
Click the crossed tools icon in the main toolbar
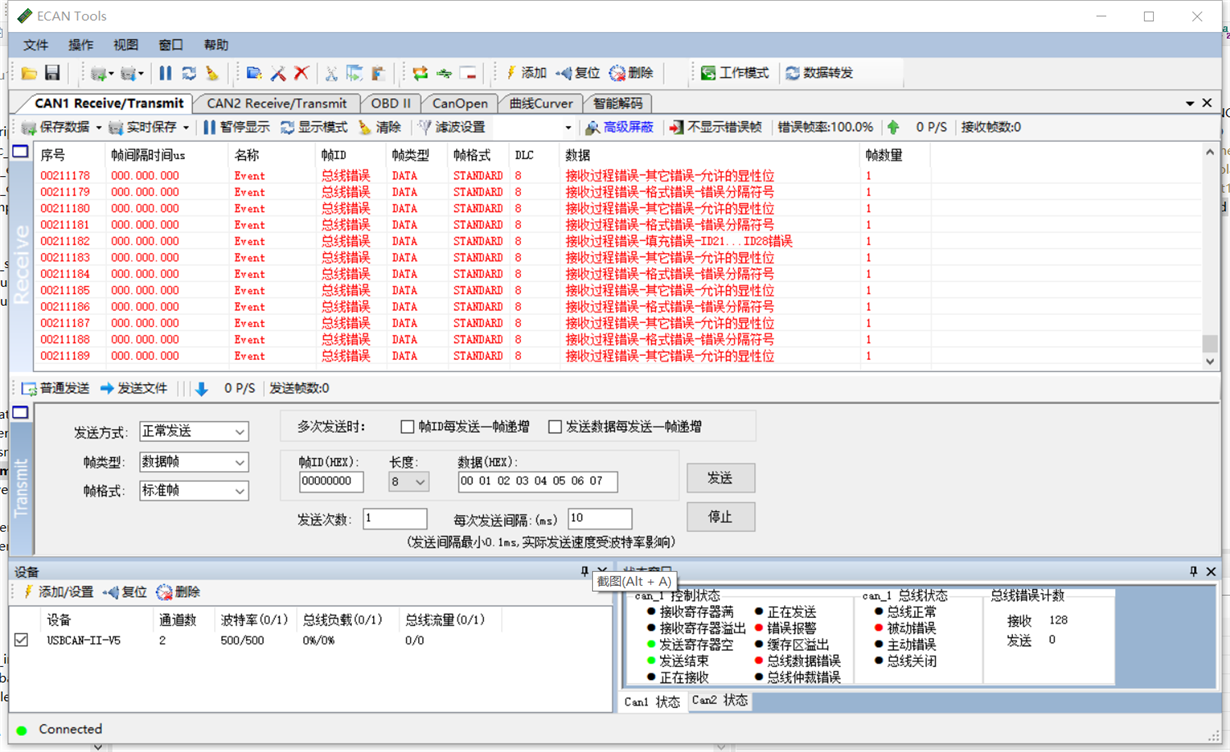point(278,73)
